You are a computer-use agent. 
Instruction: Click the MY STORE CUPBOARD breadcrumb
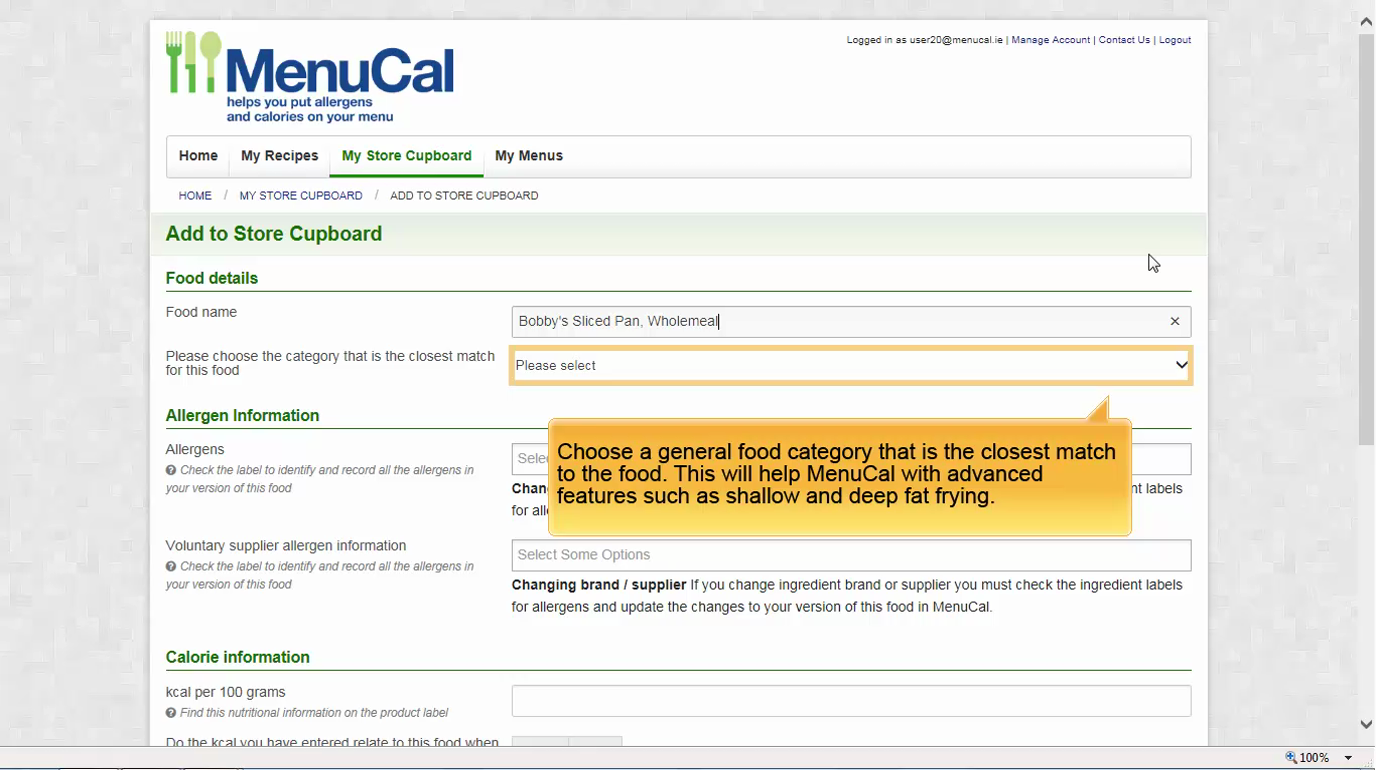[x=301, y=196]
